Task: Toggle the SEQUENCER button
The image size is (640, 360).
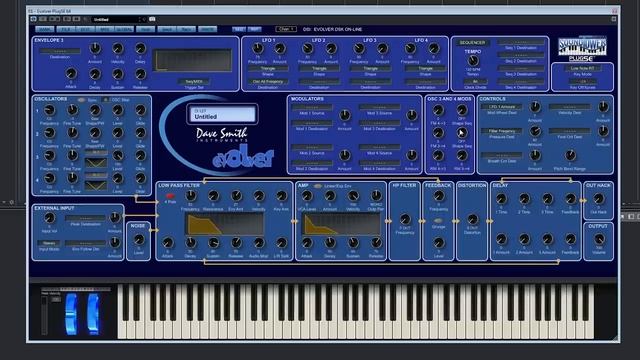Action: [x=473, y=42]
